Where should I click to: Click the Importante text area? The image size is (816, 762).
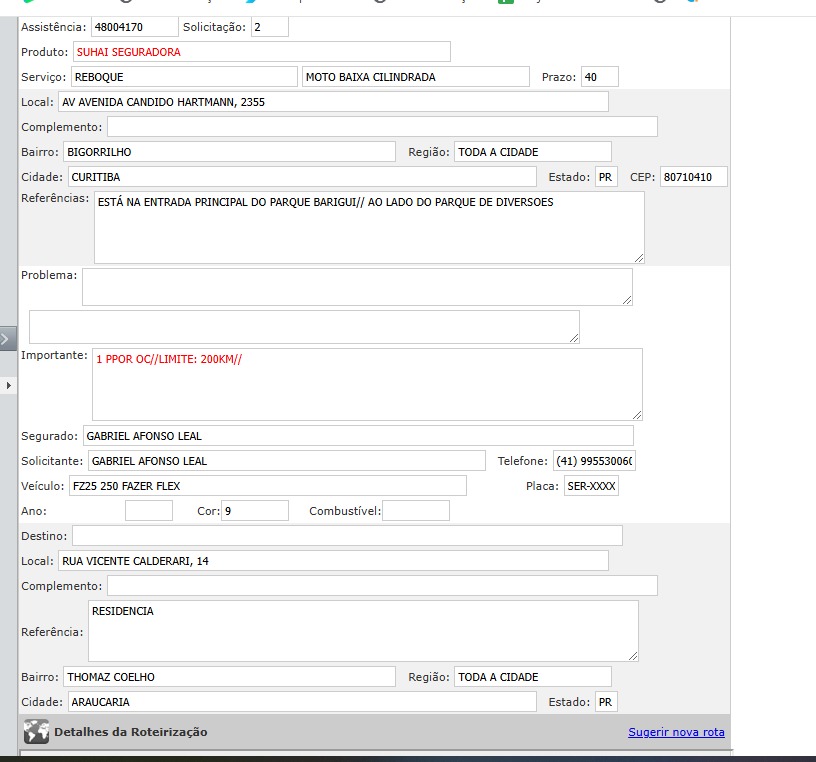tap(367, 384)
